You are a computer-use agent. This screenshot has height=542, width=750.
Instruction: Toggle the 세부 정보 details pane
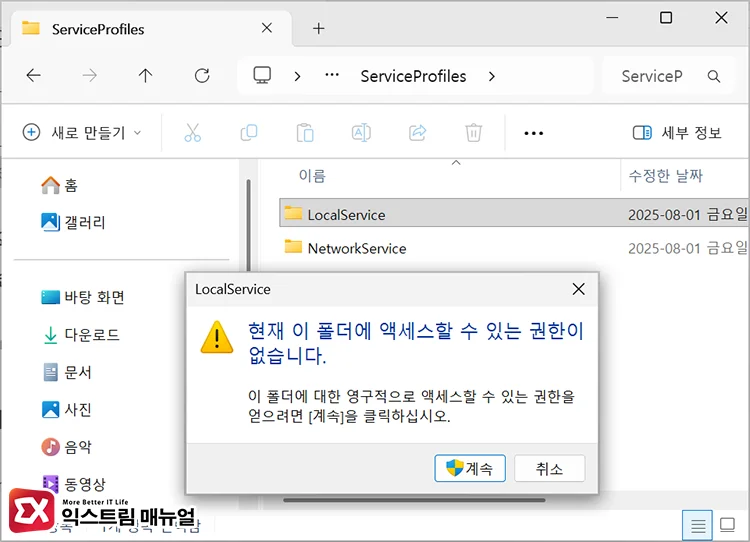coord(677,133)
